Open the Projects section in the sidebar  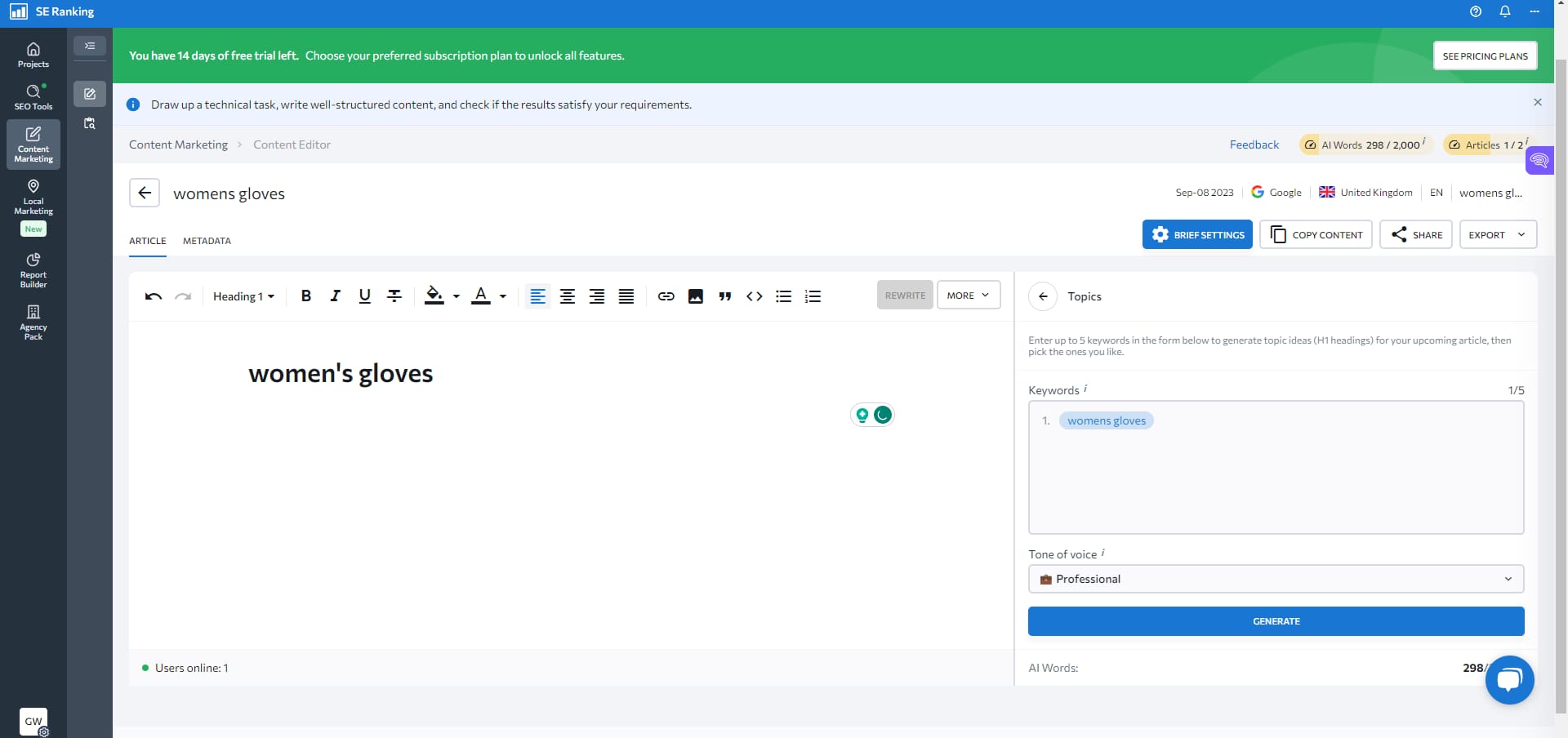tap(33, 54)
